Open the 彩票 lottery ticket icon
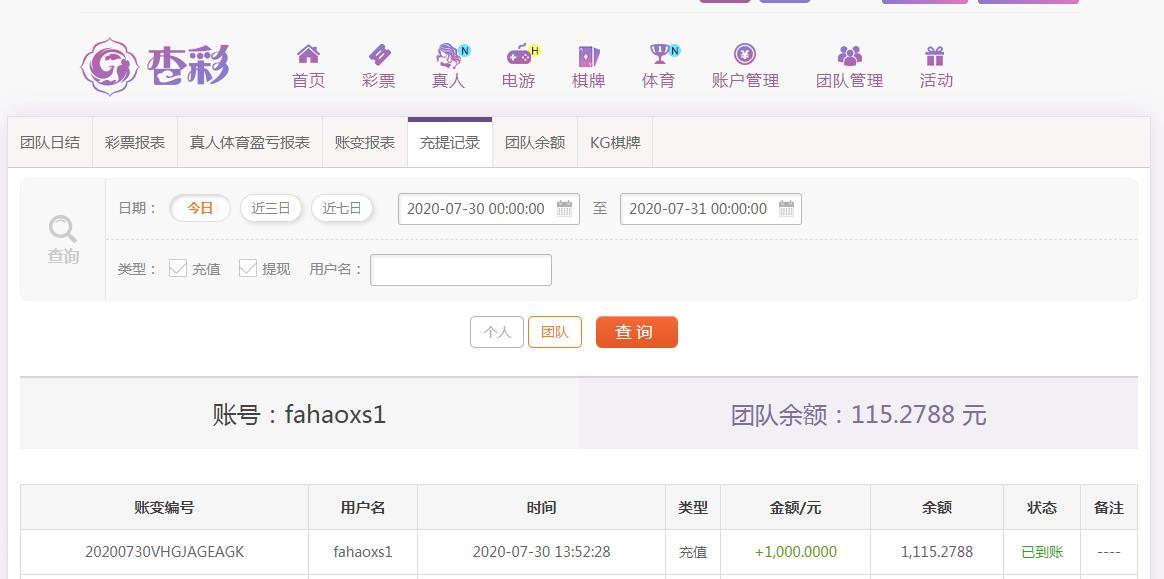Image resolution: width=1164 pixels, height=579 pixels. click(x=379, y=54)
